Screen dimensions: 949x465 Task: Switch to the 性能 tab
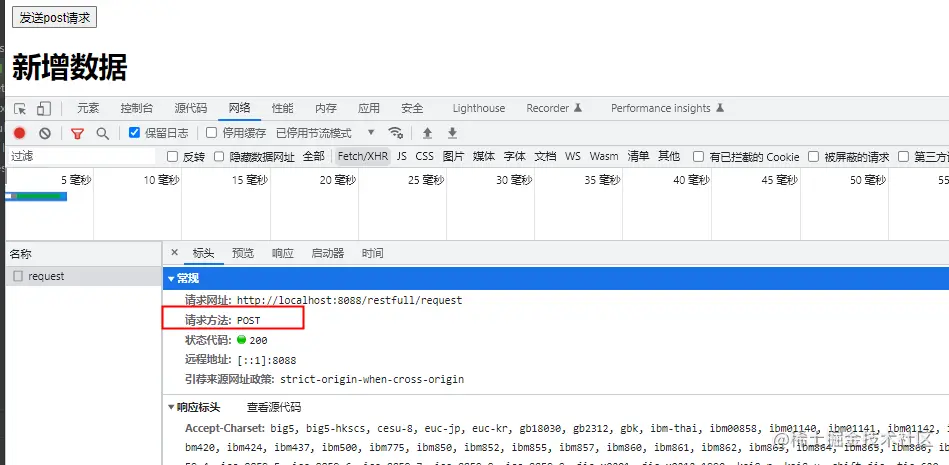pos(283,108)
